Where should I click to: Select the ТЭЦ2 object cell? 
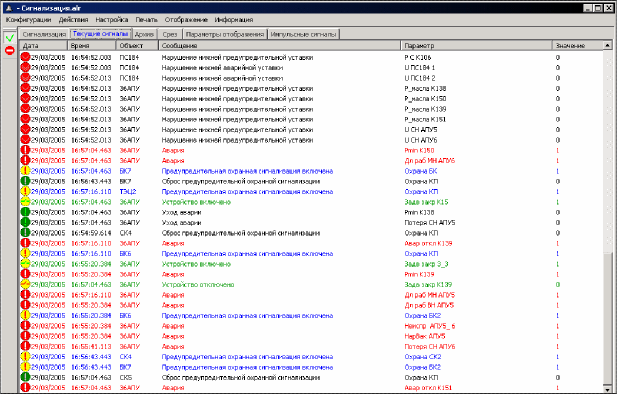coord(128,192)
